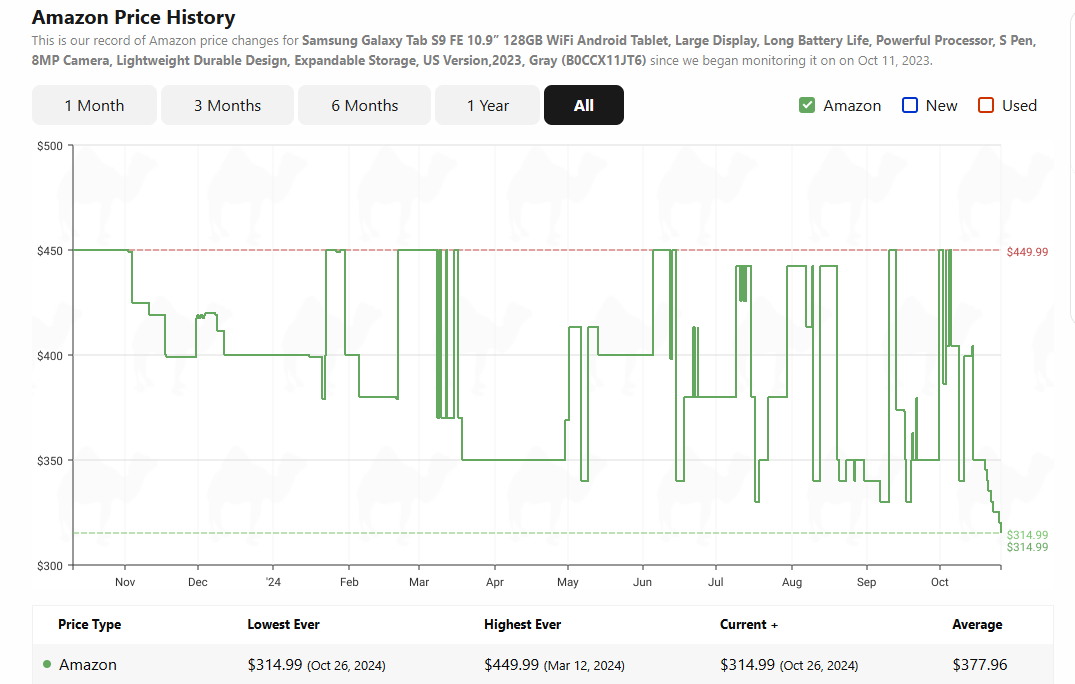Select the 1 Month range tab
The width and height of the screenshot is (1075, 684).
[95, 106]
